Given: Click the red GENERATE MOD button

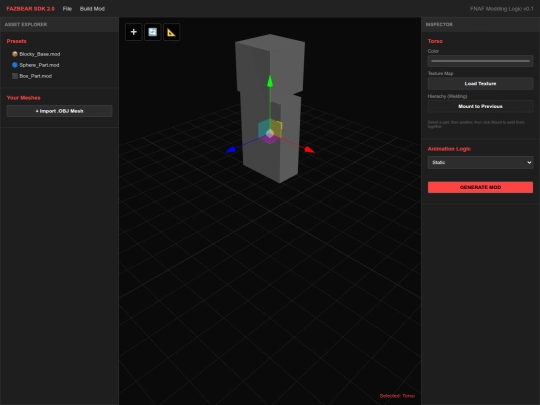Looking at the screenshot, I should 480,187.
